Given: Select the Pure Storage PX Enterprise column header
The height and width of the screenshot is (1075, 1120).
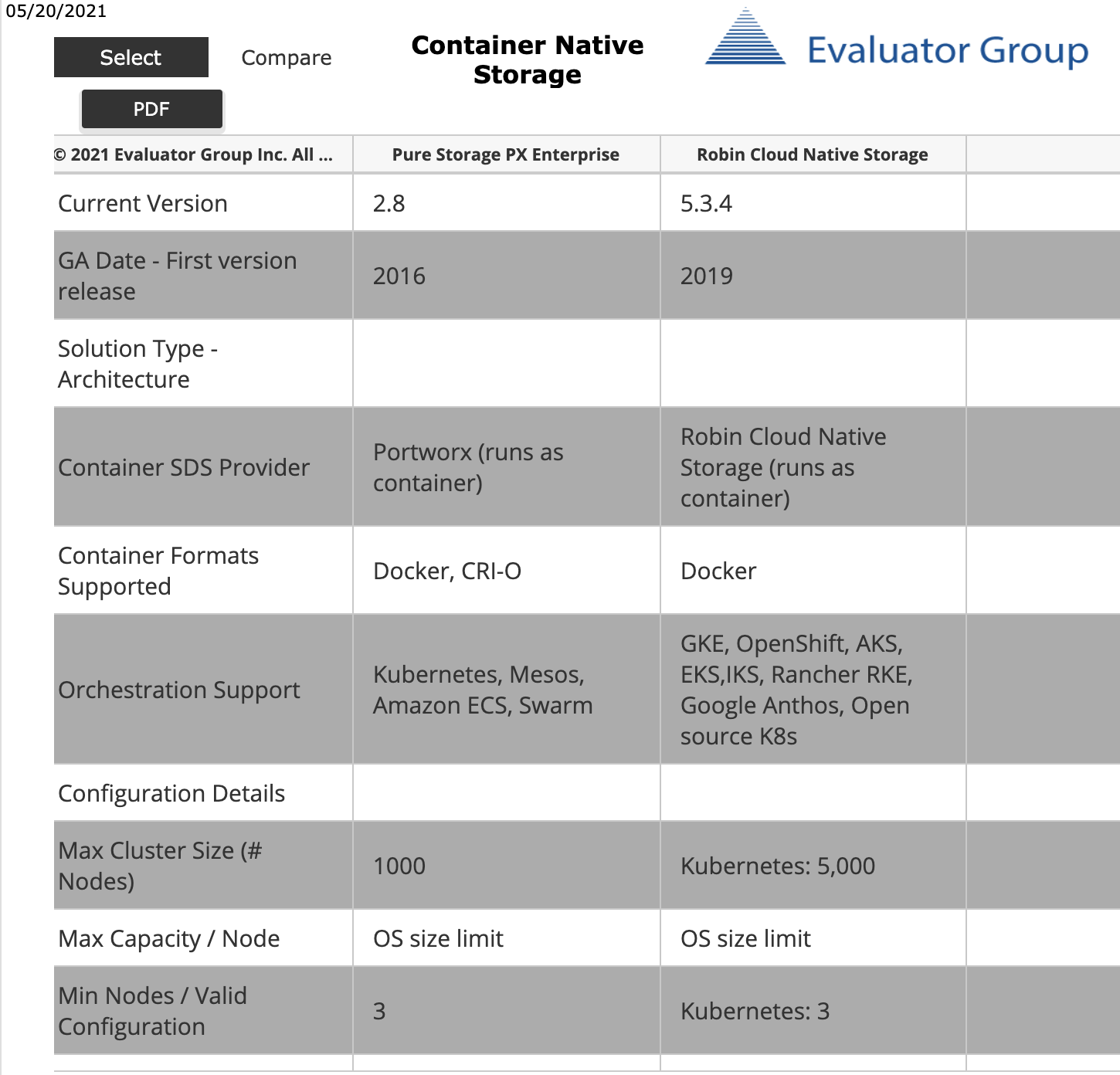Looking at the screenshot, I should (505, 154).
